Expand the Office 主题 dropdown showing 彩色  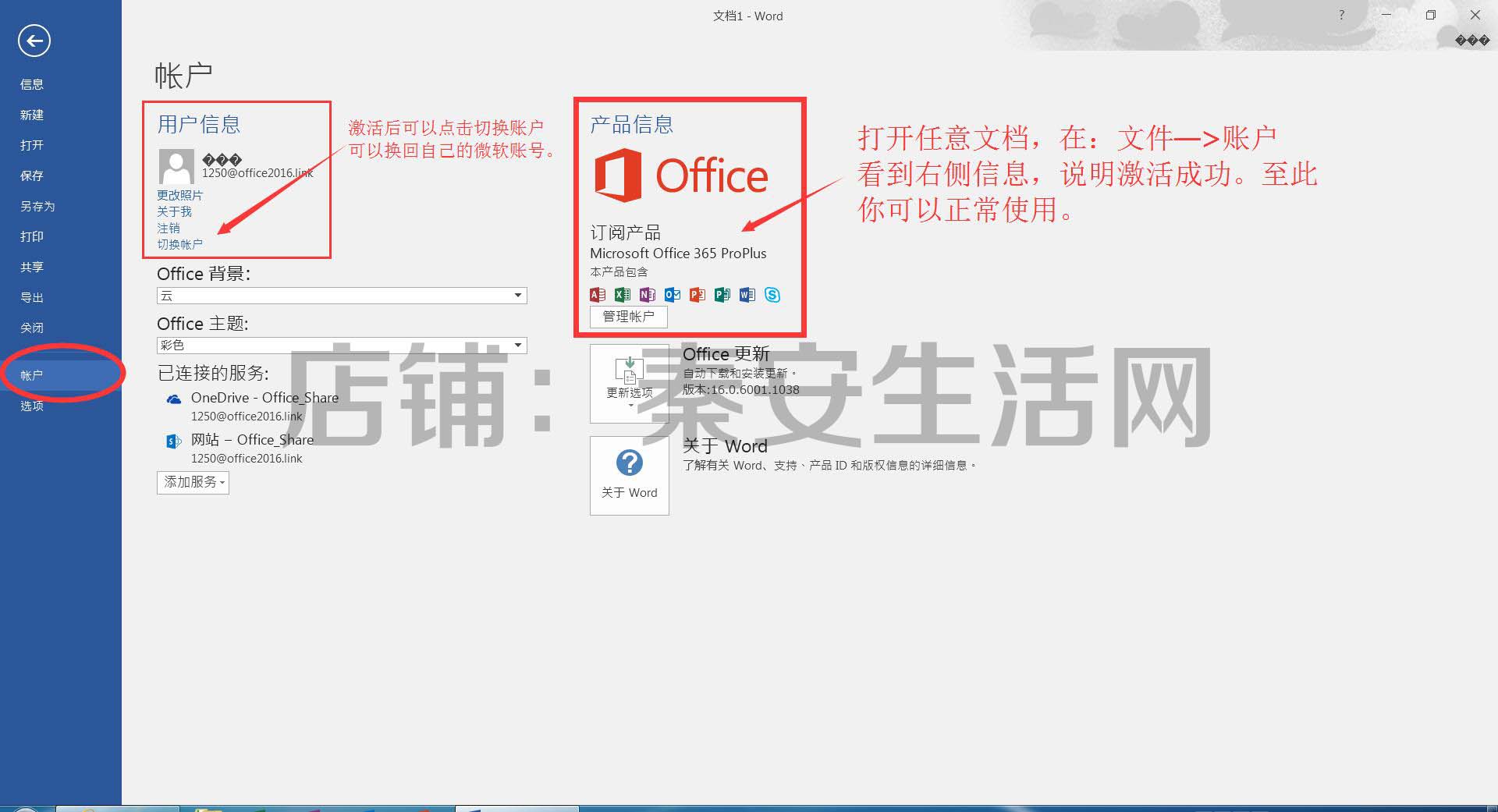click(x=342, y=345)
